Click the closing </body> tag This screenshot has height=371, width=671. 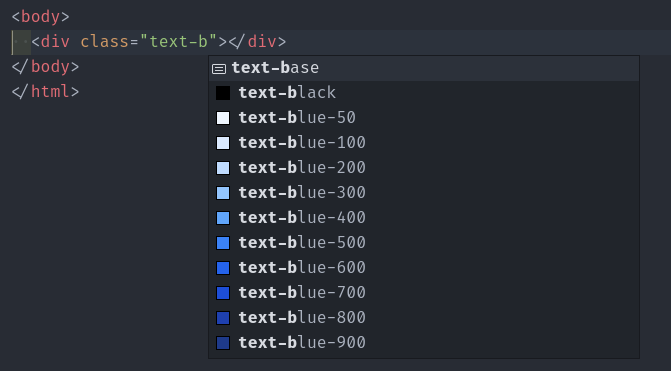[x=45, y=67]
